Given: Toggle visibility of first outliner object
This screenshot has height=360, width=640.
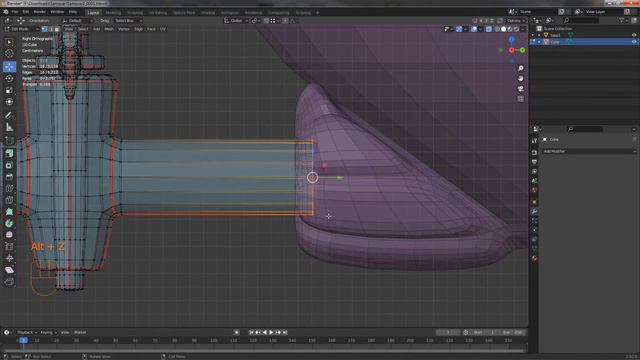Looking at the screenshot, I should (634, 35).
